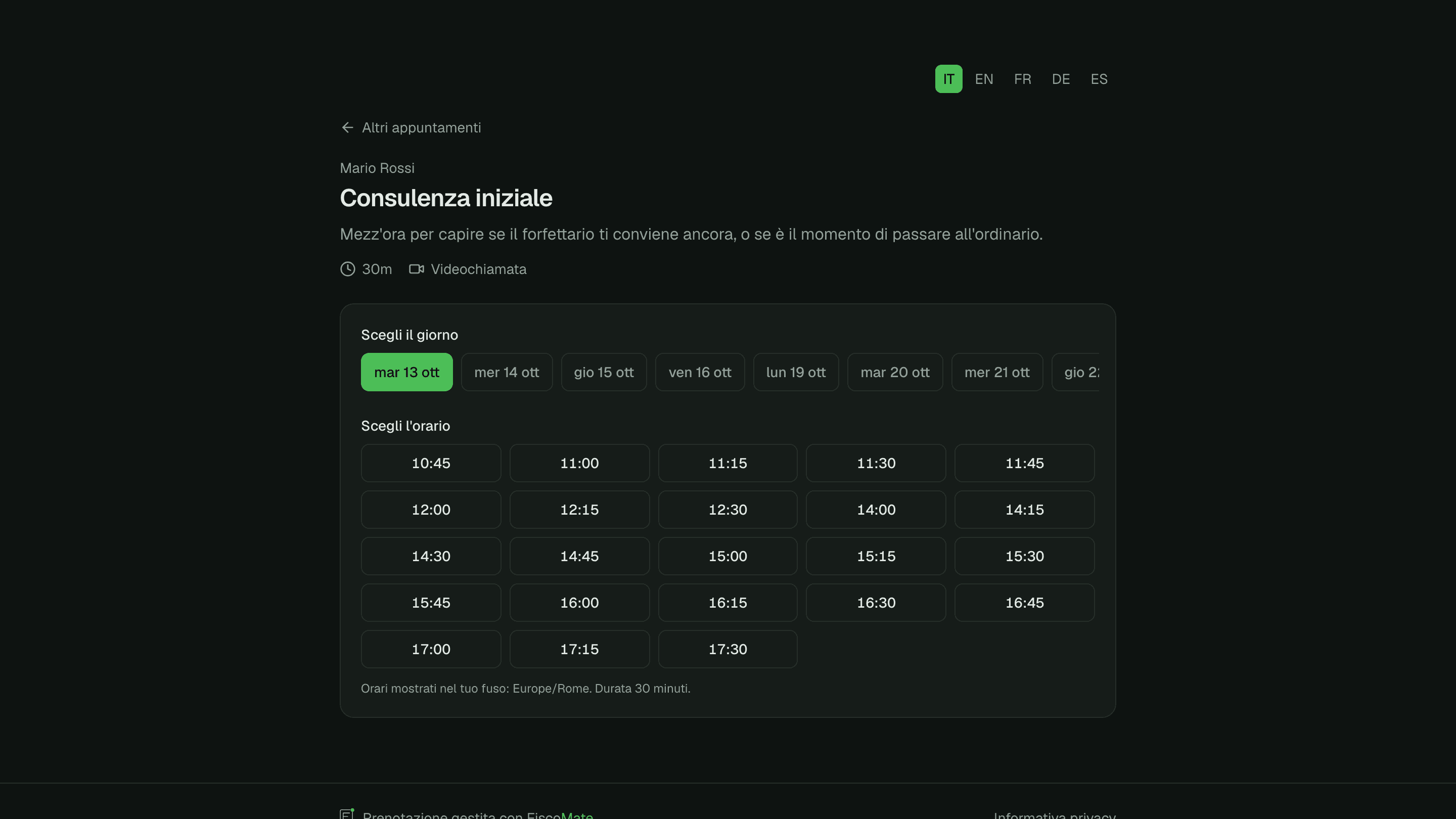
Task: Switch language to FR
Action: point(1022,79)
